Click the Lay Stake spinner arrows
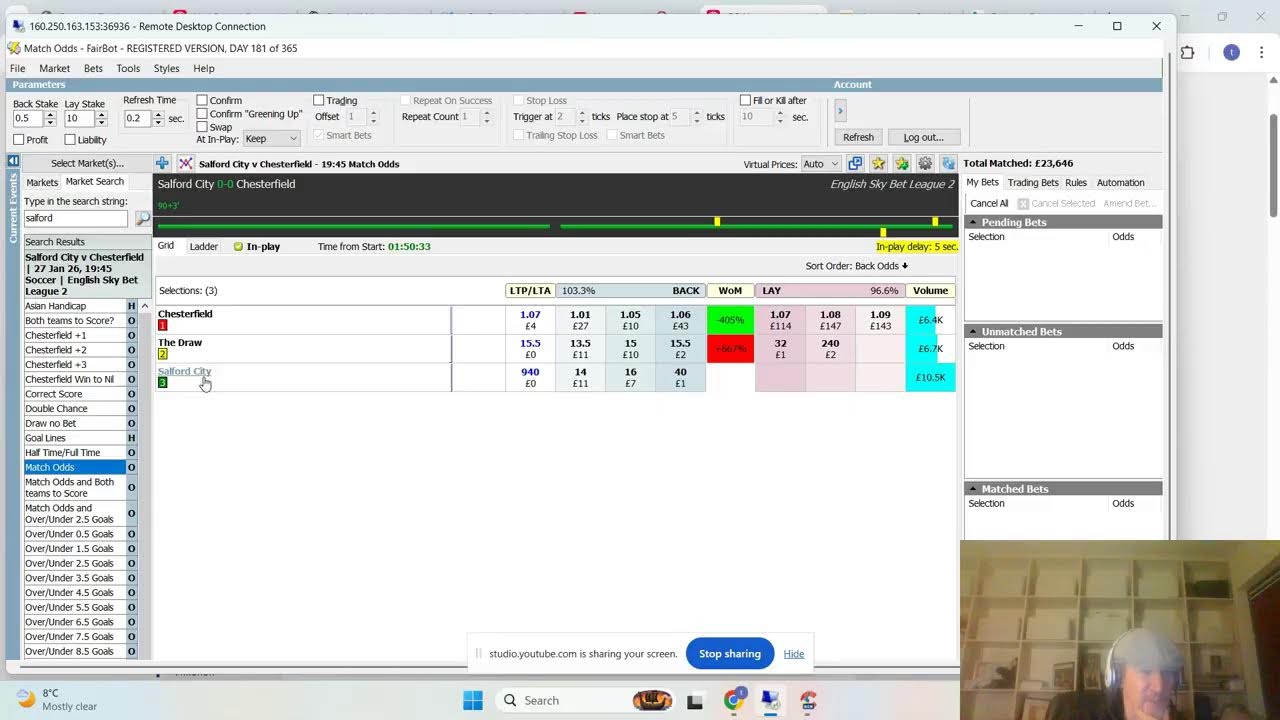This screenshot has width=1280, height=720. [x=101, y=118]
